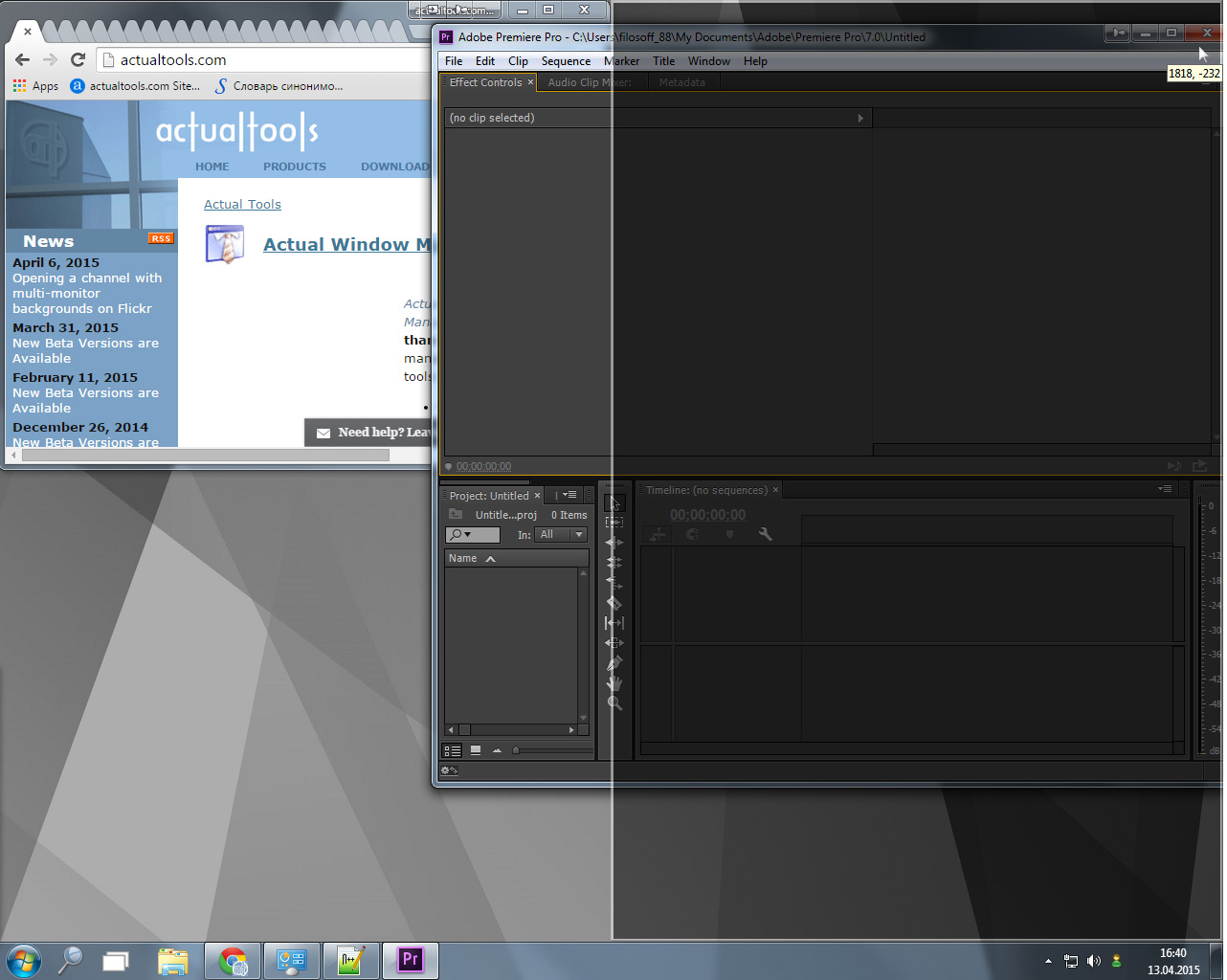Switch project panel to icon view
The height and width of the screenshot is (980, 1227).
click(x=476, y=750)
